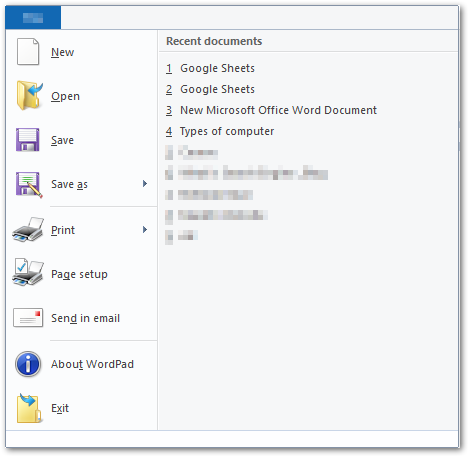Viewport: 469px width, 457px height.
Task: Choose the New menu entry label
Action: pyautogui.click(x=62, y=52)
